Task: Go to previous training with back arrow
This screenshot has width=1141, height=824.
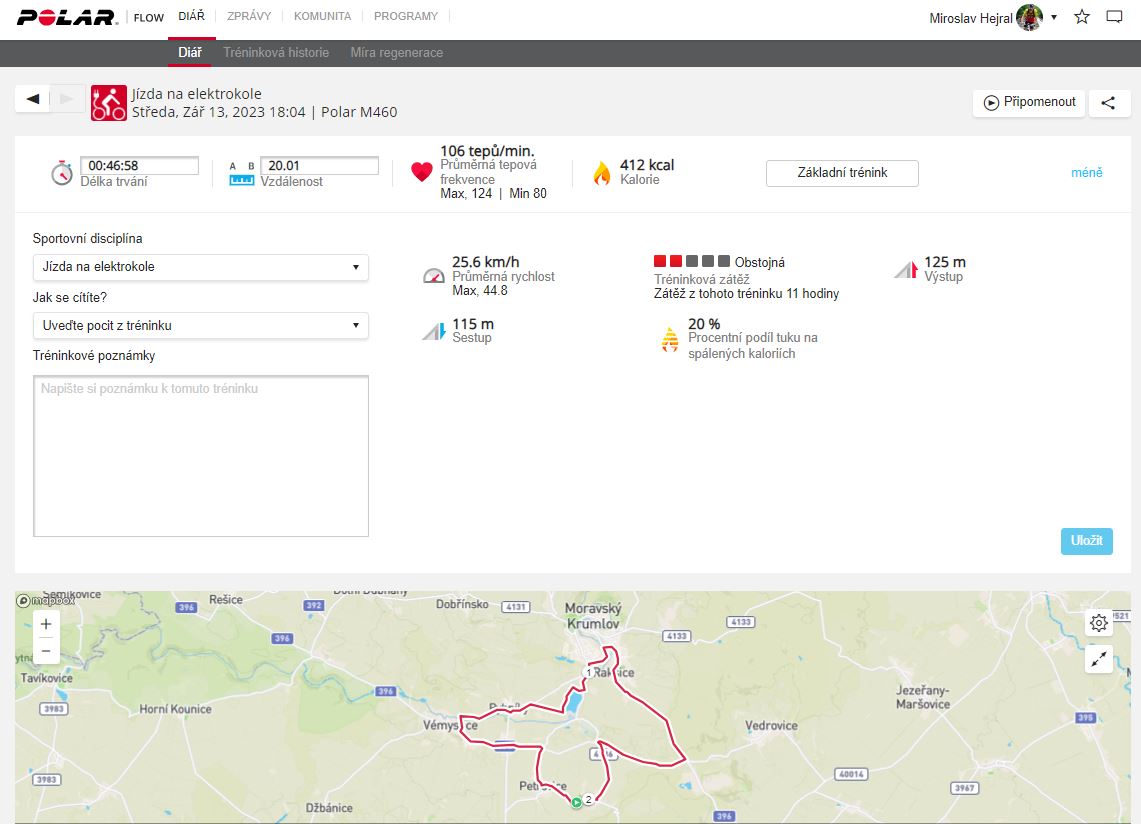Action: [33, 99]
